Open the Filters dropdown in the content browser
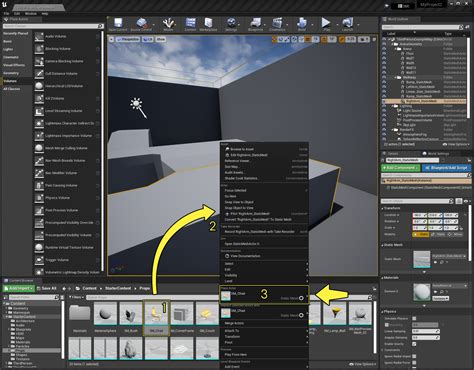This screenshot has width=474, height=370. [x=76, y=297]
